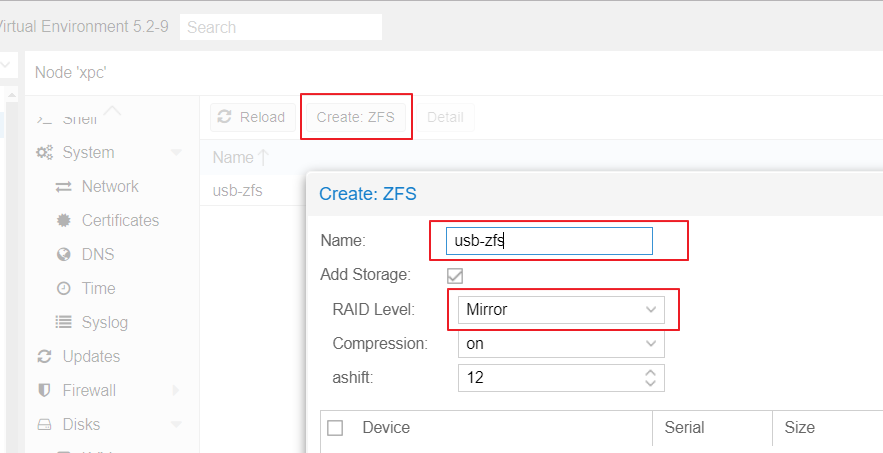This screenshot has width=883, height=453.
Task: Open the RAID Level dropdown
Action: coord(561,309)
